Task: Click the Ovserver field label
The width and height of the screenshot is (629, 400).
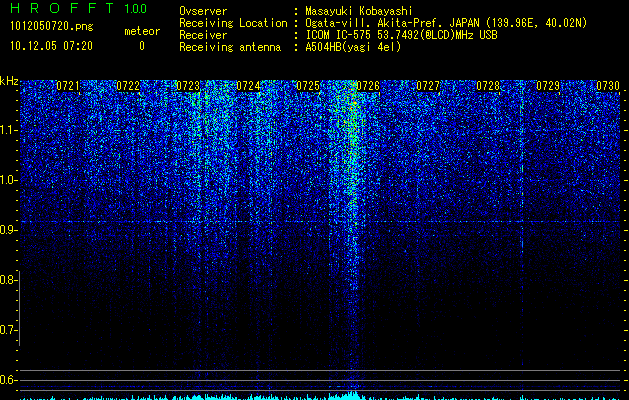Action: (203, 11)
